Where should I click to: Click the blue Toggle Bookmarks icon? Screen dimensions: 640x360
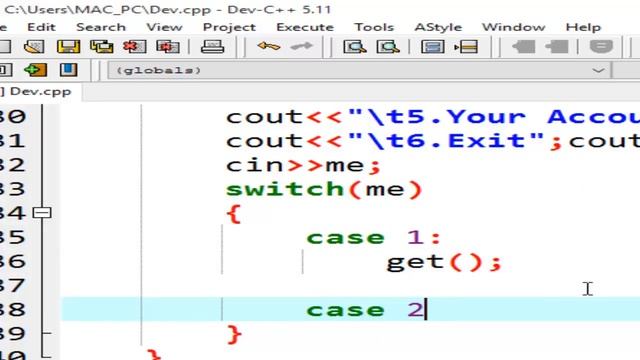click(68, 70)
